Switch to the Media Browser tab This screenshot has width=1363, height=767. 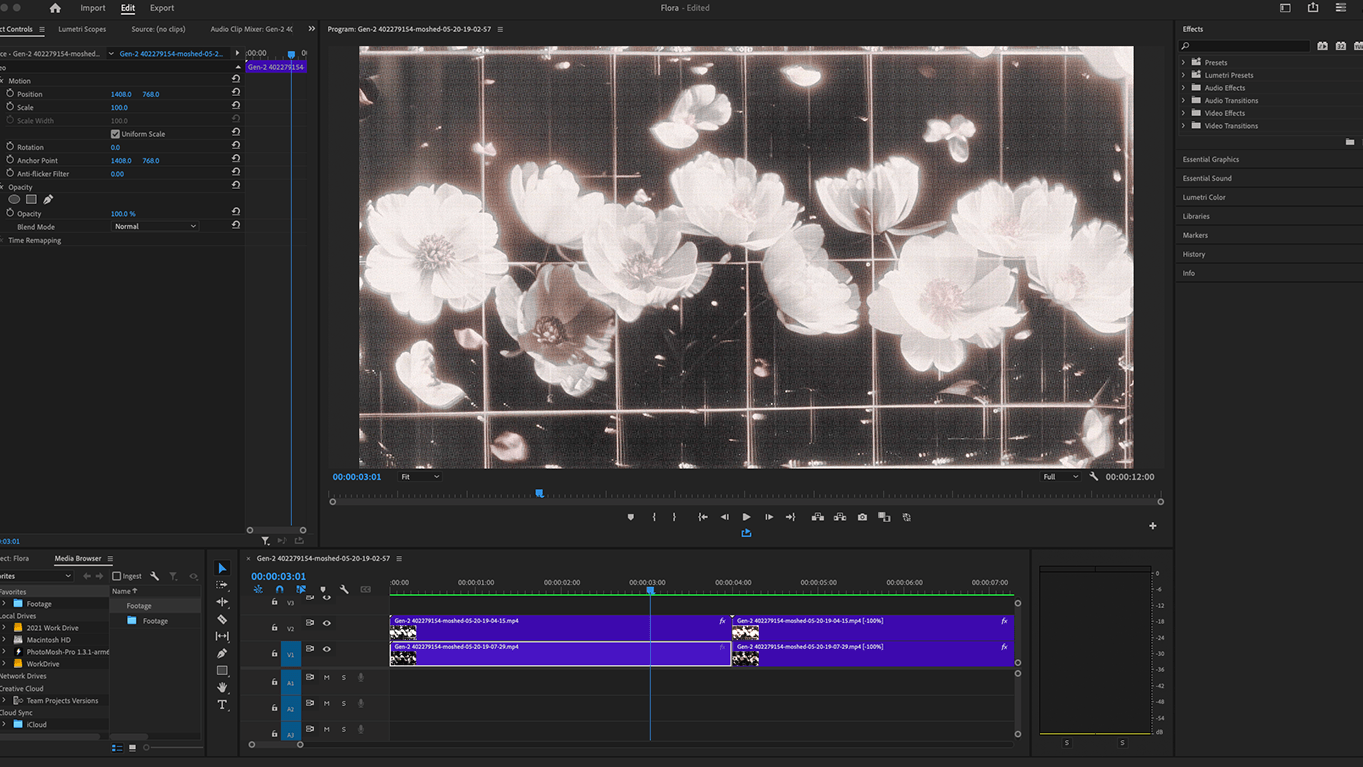click(78, 558)
